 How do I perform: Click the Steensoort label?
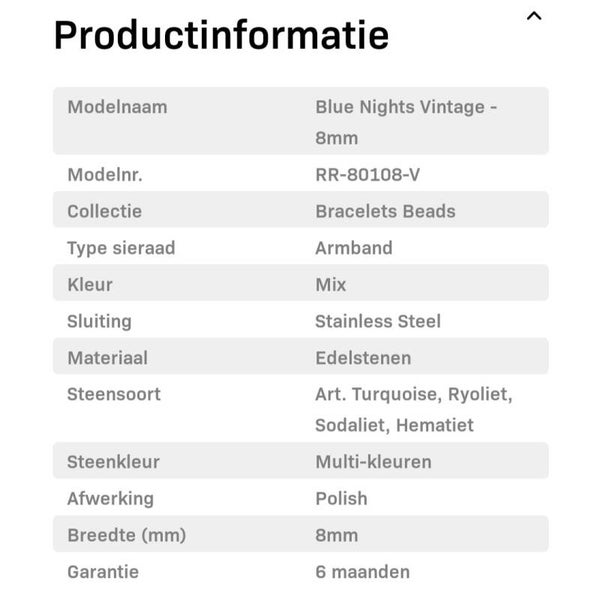[x=114, y=394]
